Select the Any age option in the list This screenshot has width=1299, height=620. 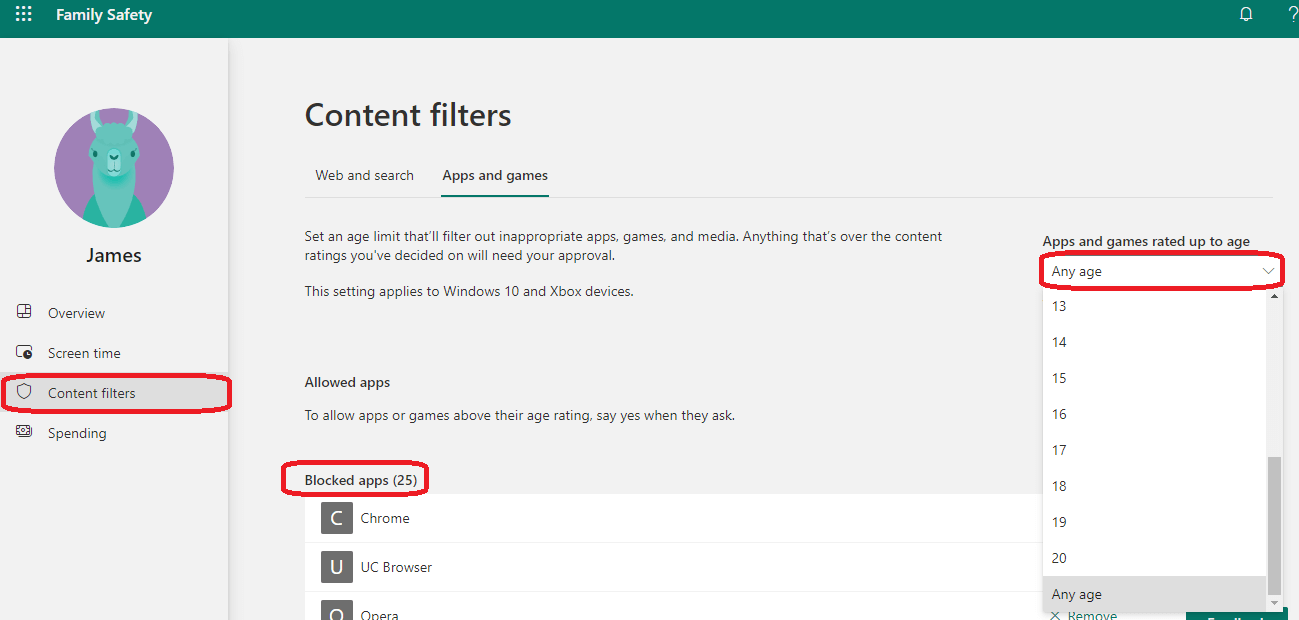[1077, 594]
